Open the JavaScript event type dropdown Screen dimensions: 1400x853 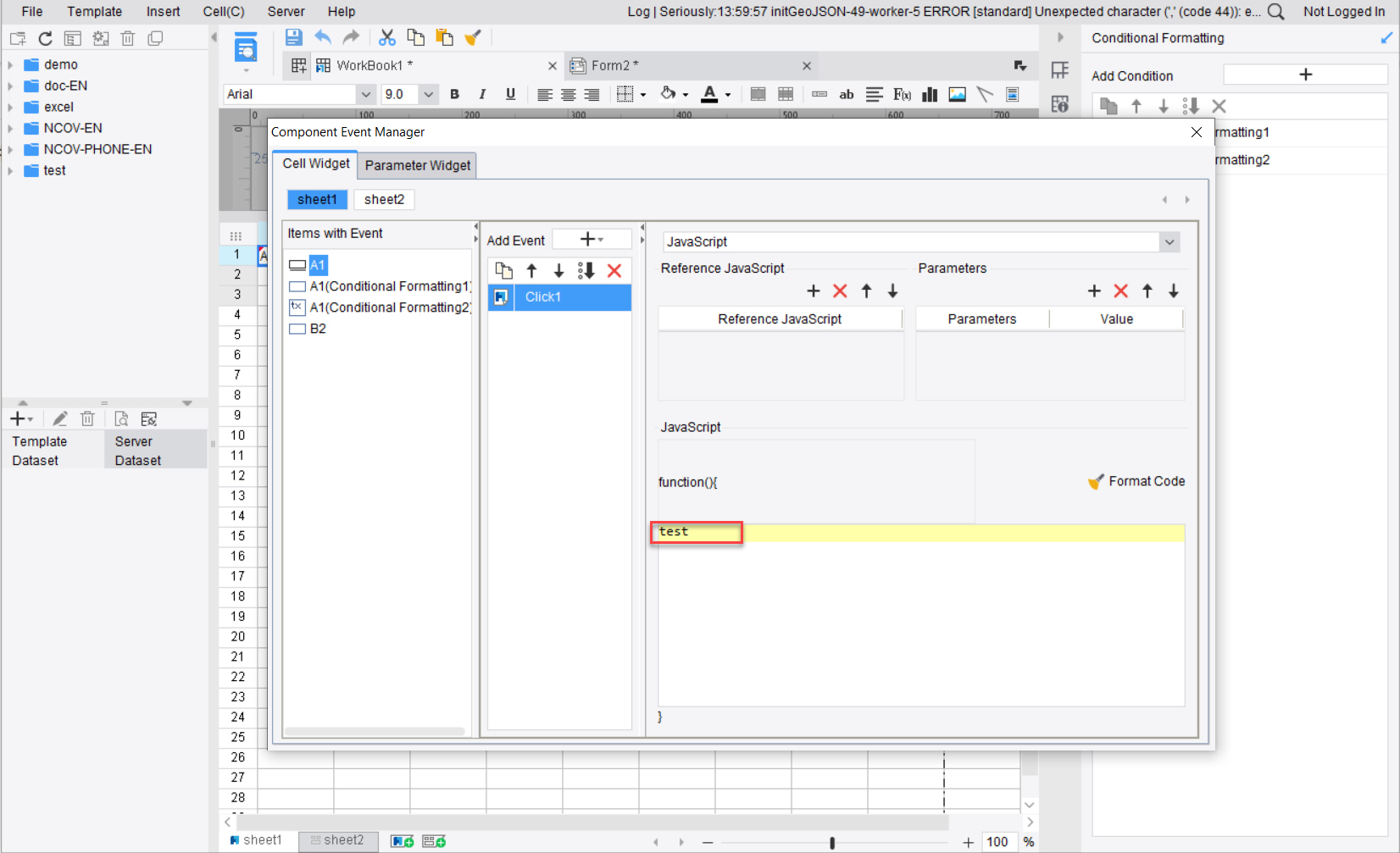click(x=1169, y=242)
